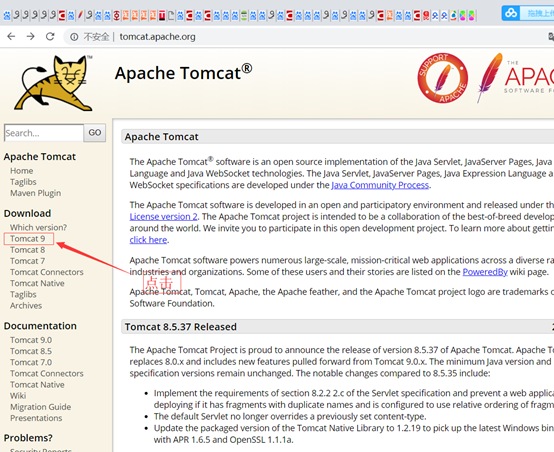The width and height of the screenshot is (554, 452).
Task: Open the Maven Plugin link
Action: (35, 193)
